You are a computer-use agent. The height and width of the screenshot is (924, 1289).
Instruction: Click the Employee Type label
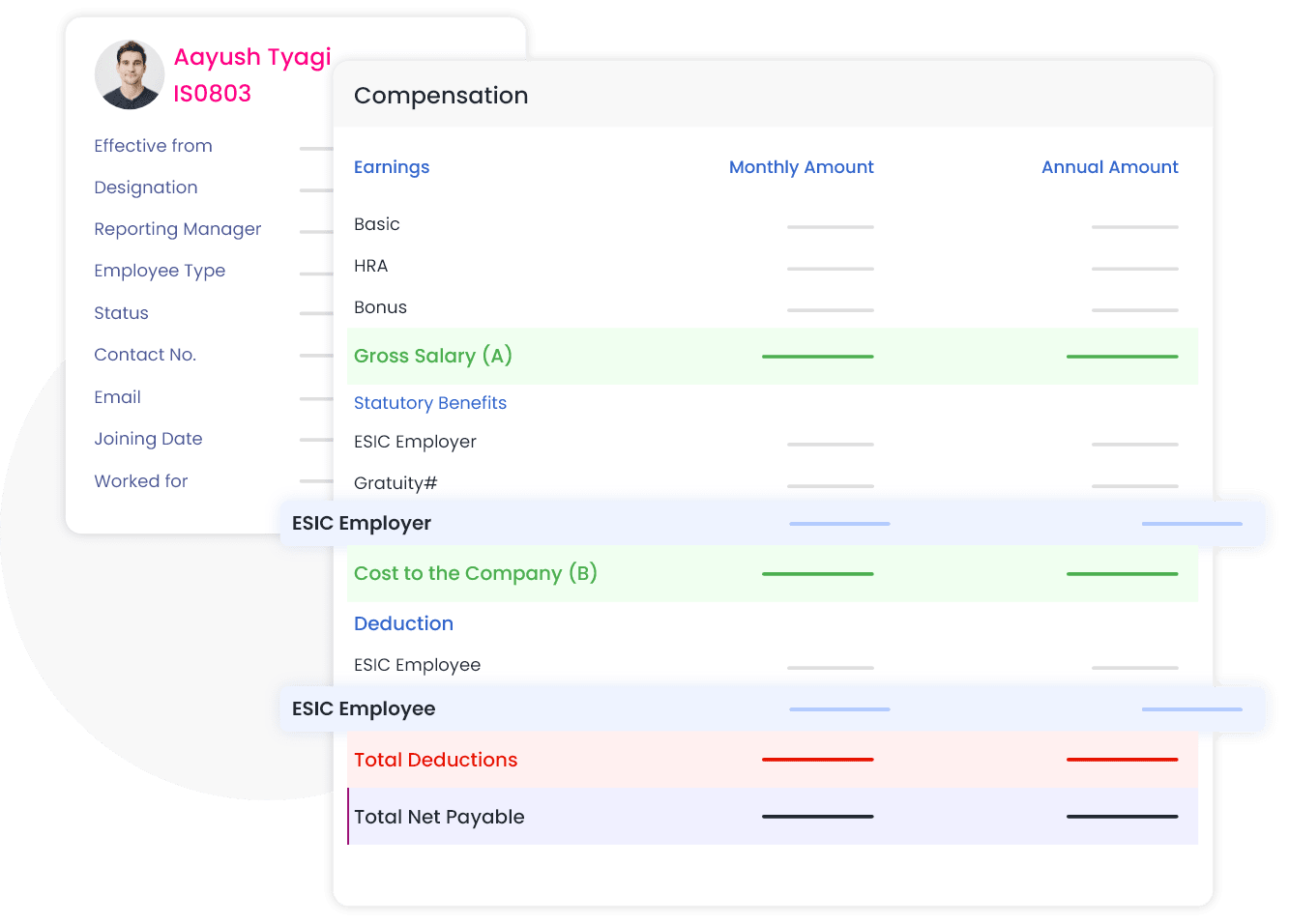160,271
